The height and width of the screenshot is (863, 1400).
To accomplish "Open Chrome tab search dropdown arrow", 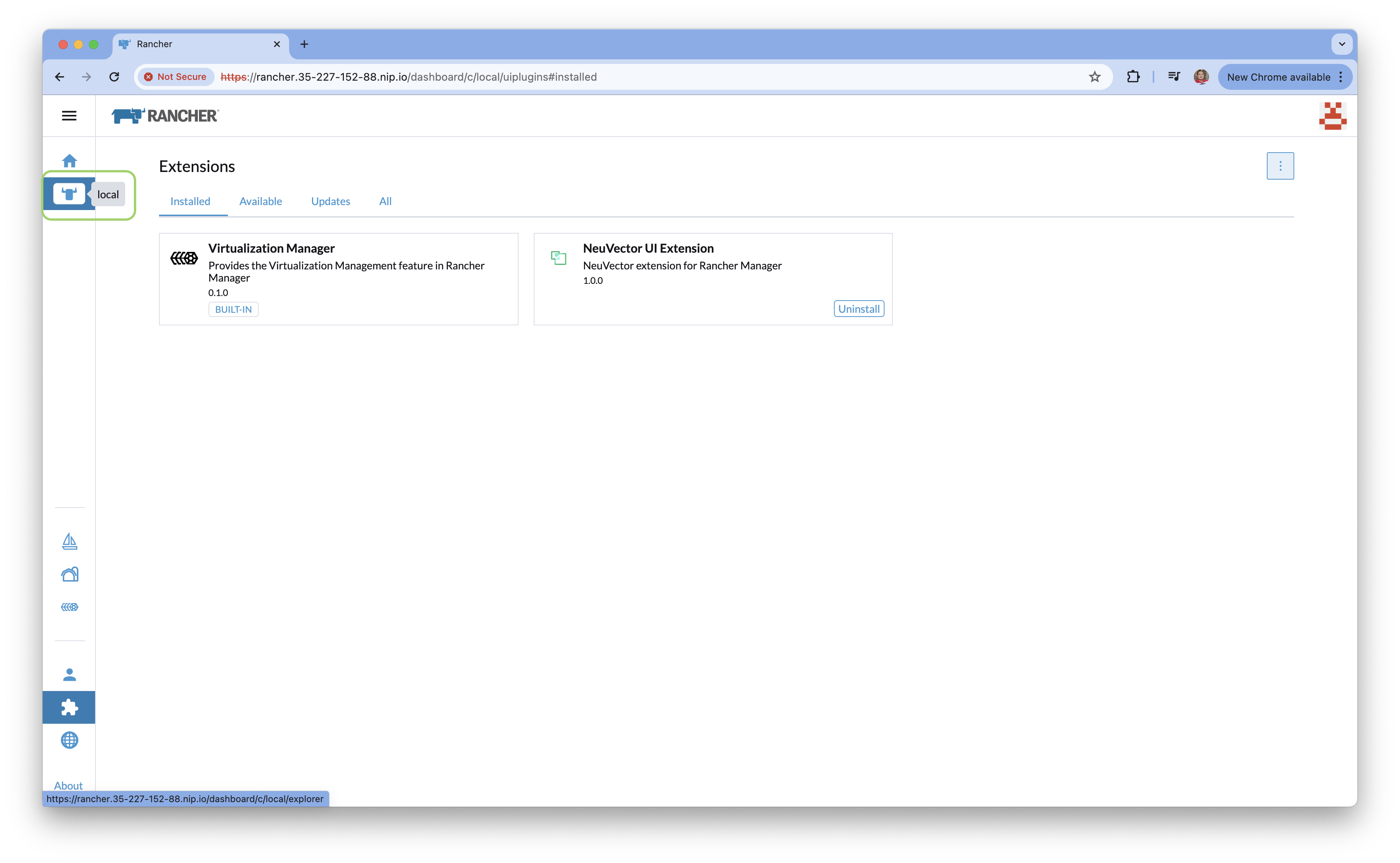I will coord(1341,44).
